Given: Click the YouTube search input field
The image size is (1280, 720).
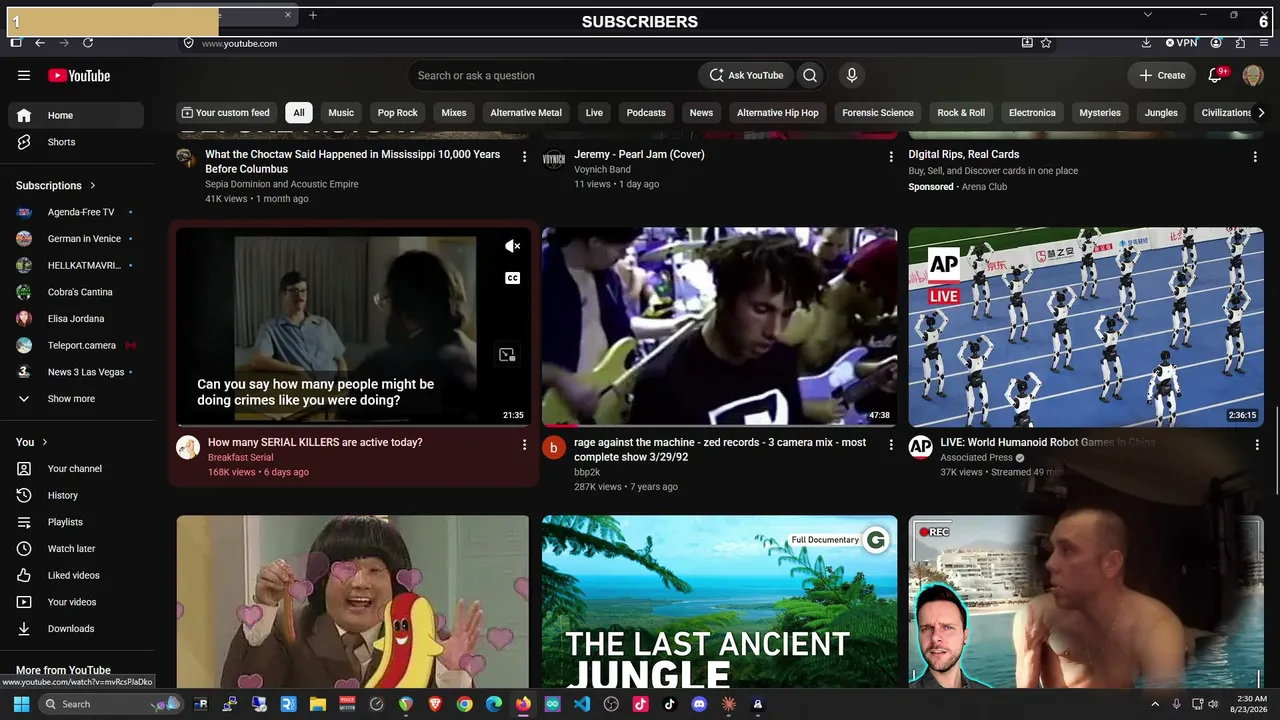Looking at the screenshot, I should 553,75.
